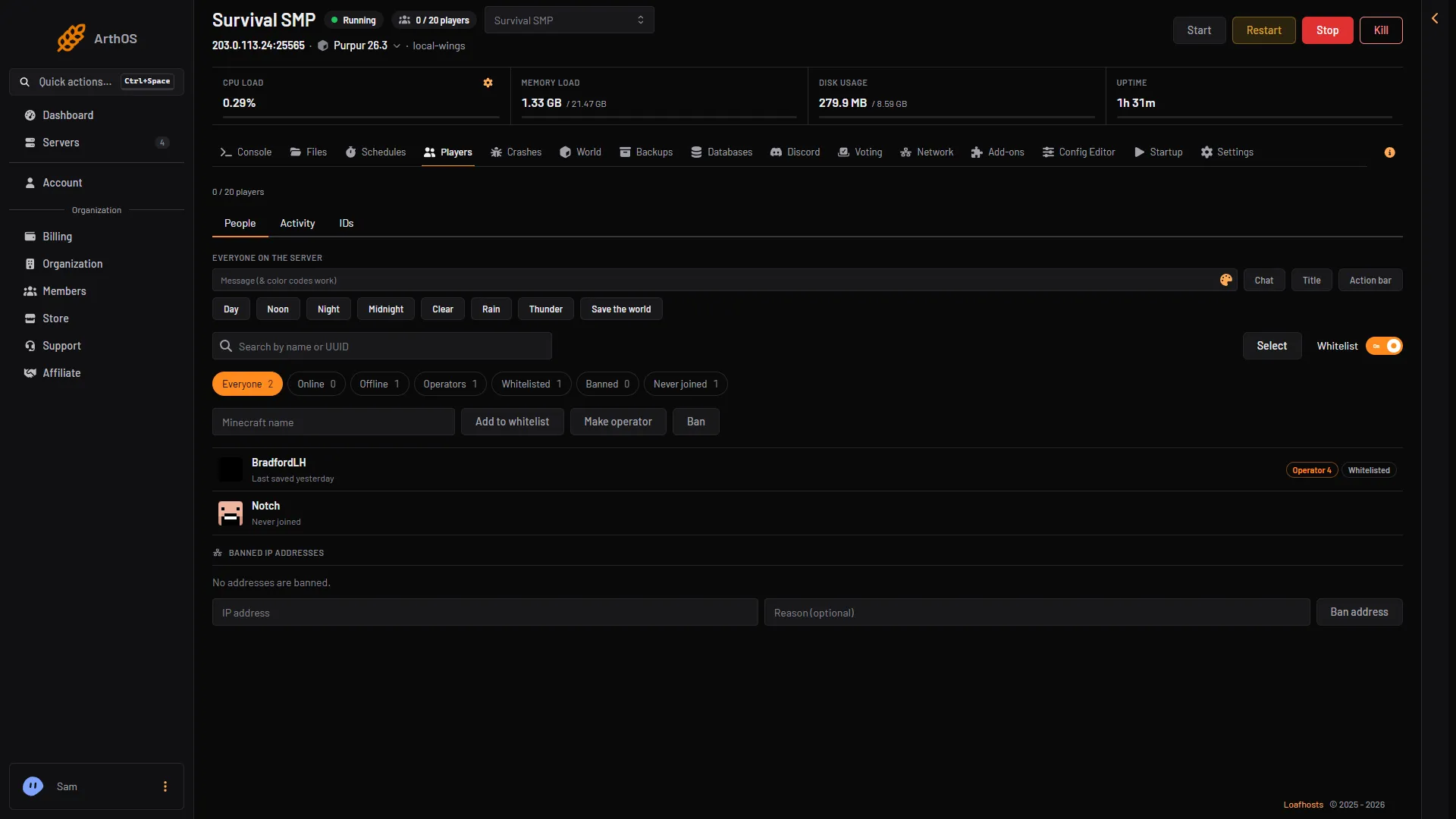The height and width of the screenshot is (819, 1456).
Task: Open the Startup tab
Action: tap(1158, 152)
